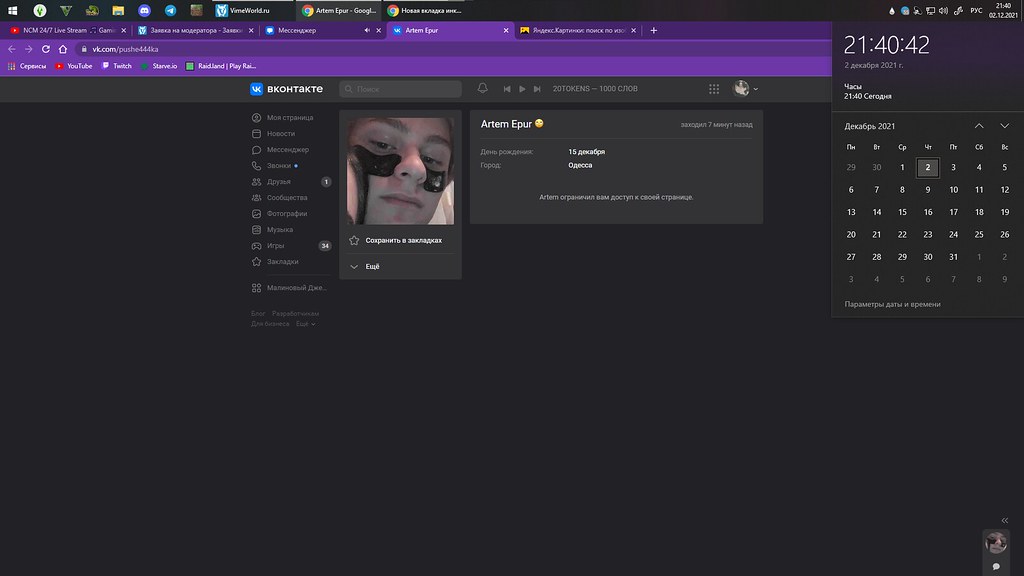The height and width of the screenshot is (576, 1024).
Task: Go to Музыка in the sidebar
Action: coord(280,230)
